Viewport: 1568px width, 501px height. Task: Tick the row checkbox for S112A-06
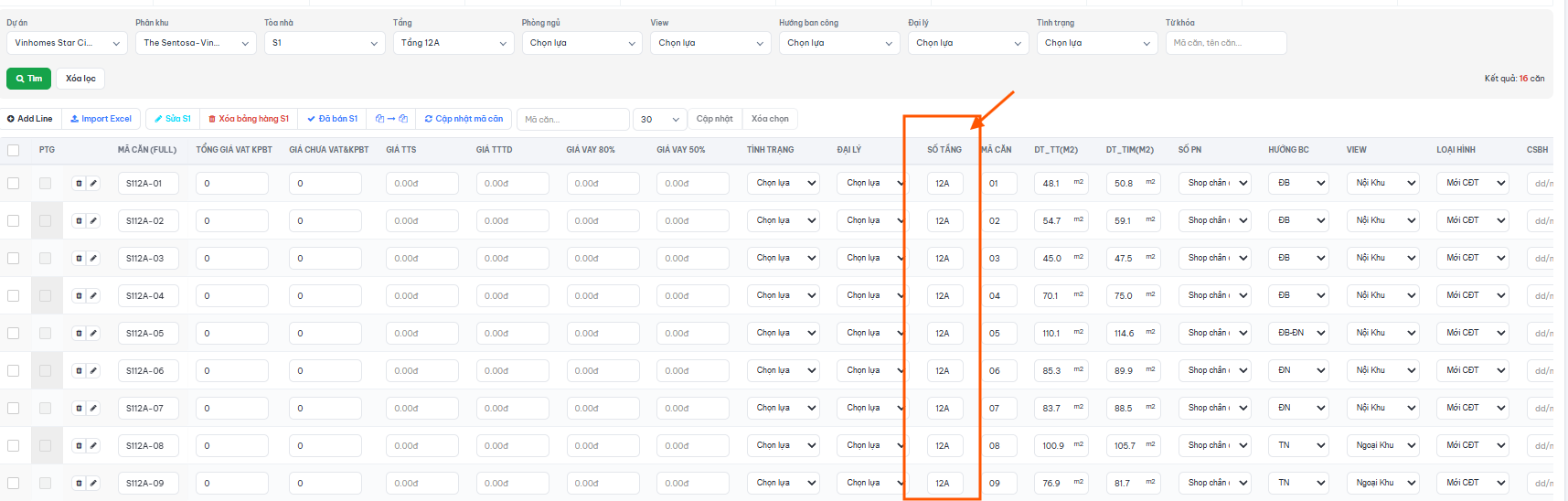pyautogui.click(x=13, y=371)
